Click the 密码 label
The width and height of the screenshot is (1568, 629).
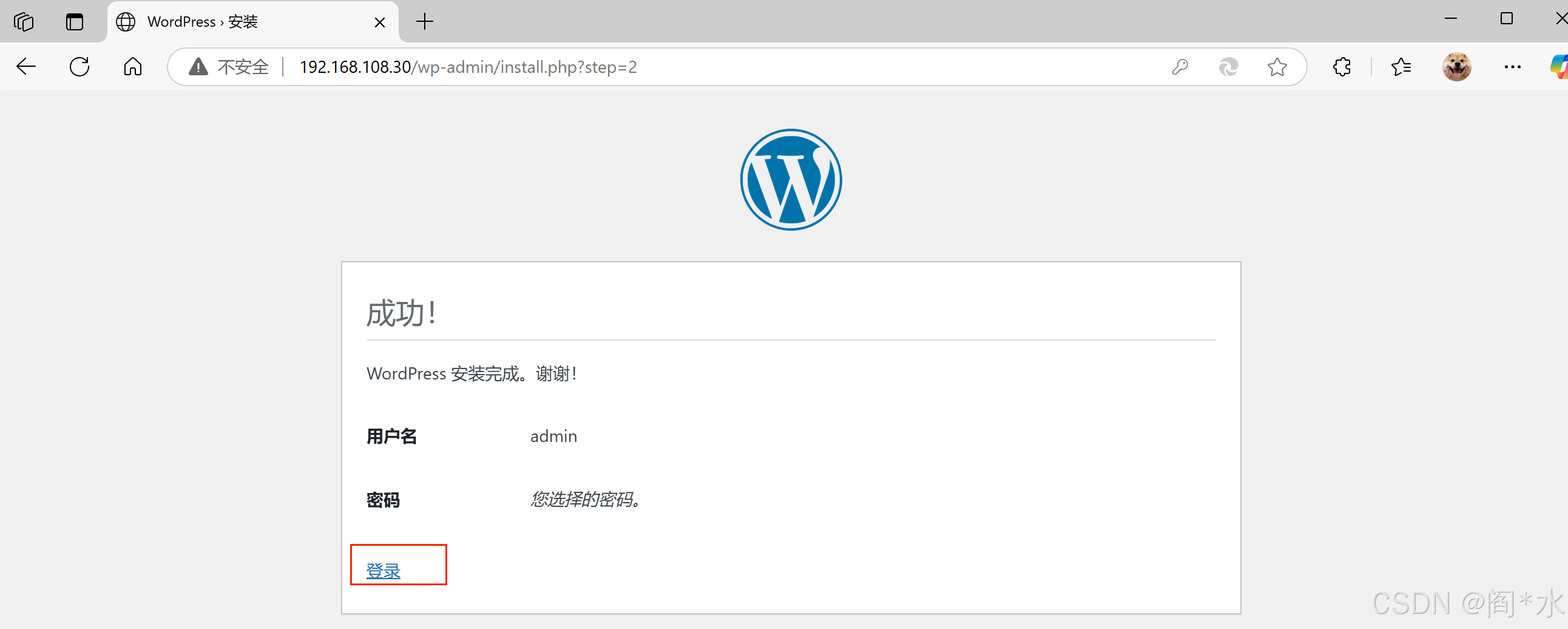point(383,500)
